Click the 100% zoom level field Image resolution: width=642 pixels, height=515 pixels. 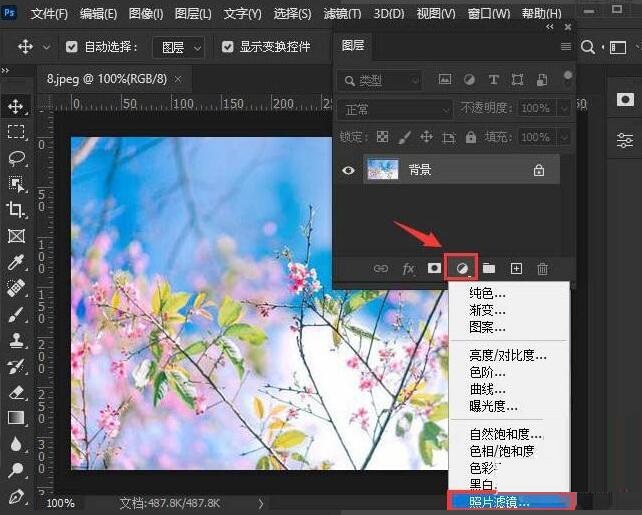click(x=61, y=503)
